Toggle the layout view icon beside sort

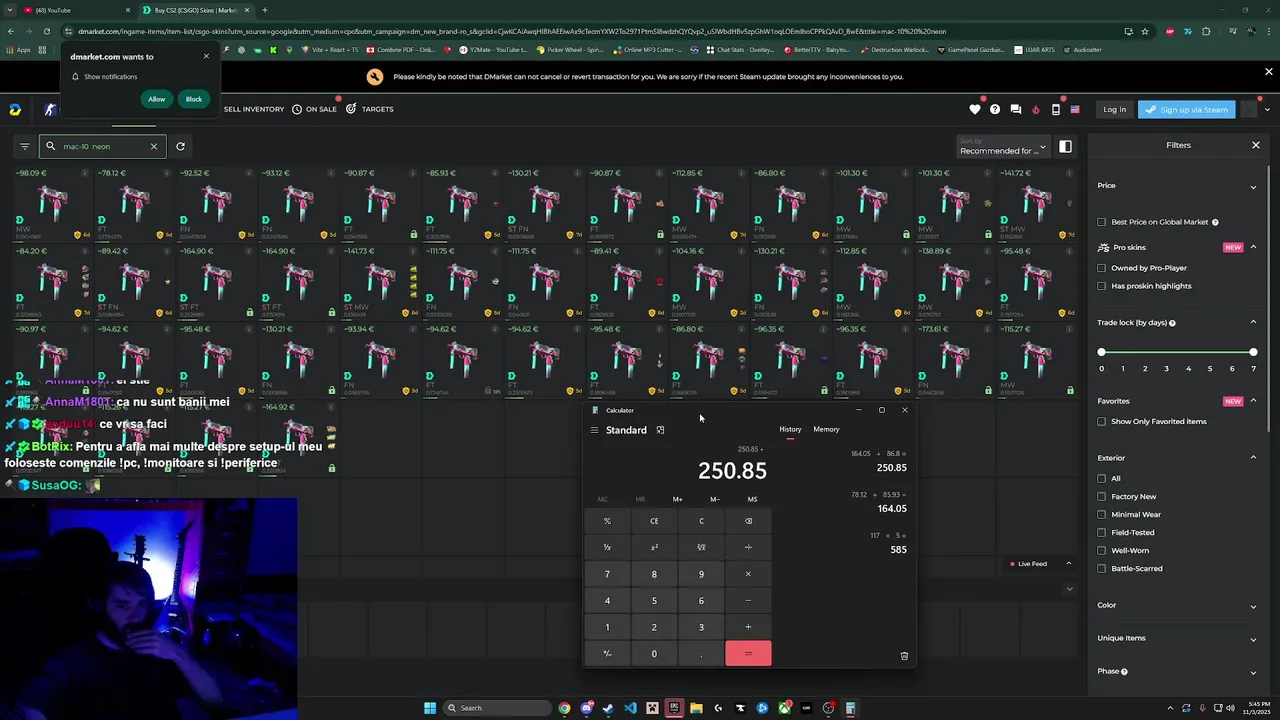(x=1065, y=147)
